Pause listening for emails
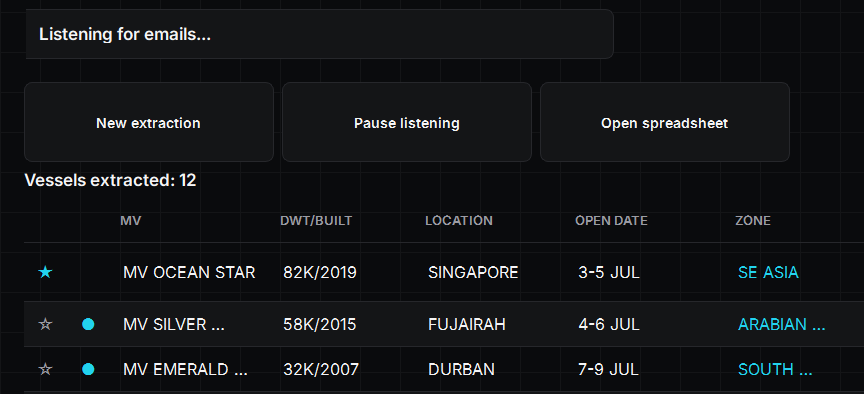This screenshot has width=864, height=394. [407, 122]
